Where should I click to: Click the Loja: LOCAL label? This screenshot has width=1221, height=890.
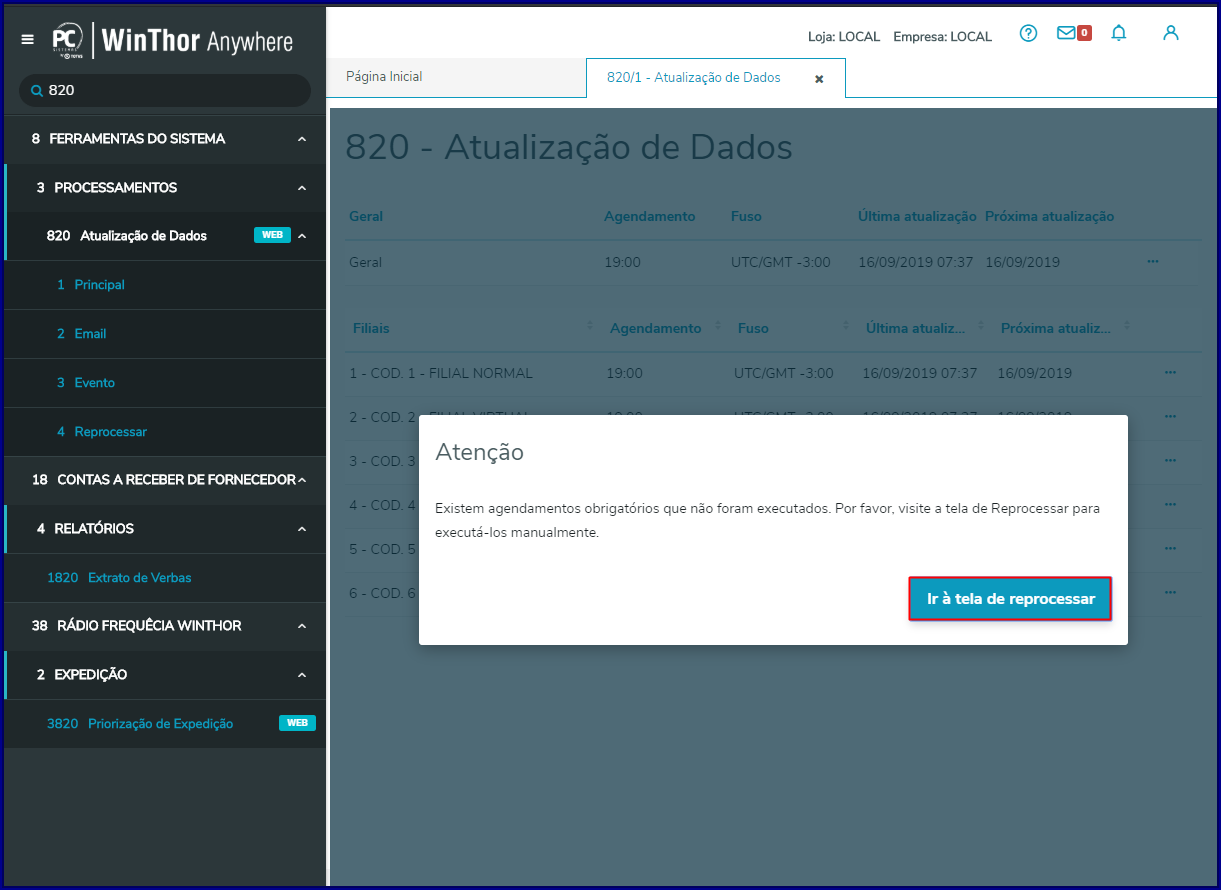844,37
